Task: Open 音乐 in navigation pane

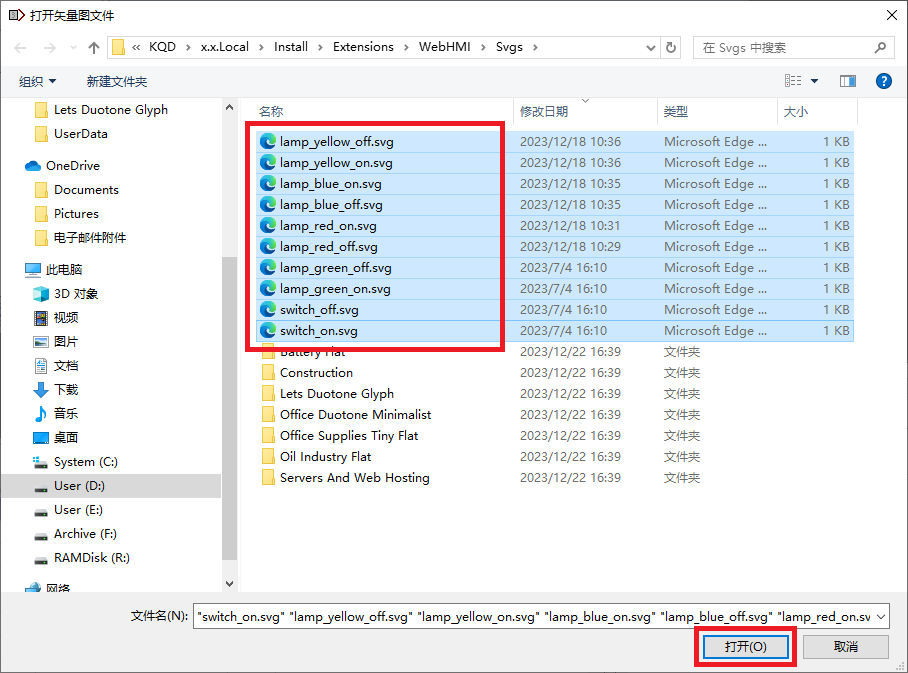Action: (x=66, y=414)
